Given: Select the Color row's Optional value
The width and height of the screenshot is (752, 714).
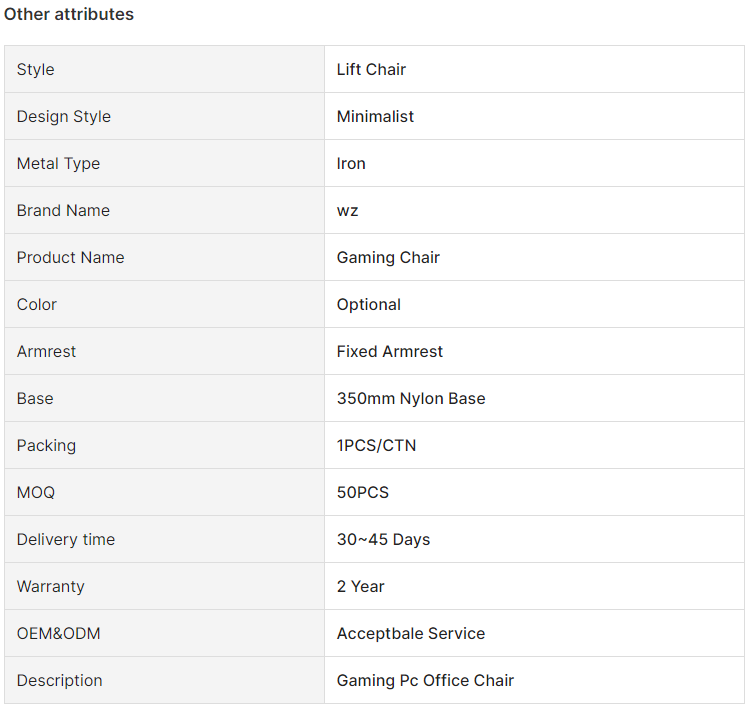Looking at the screenshot, I should [368, 304].
